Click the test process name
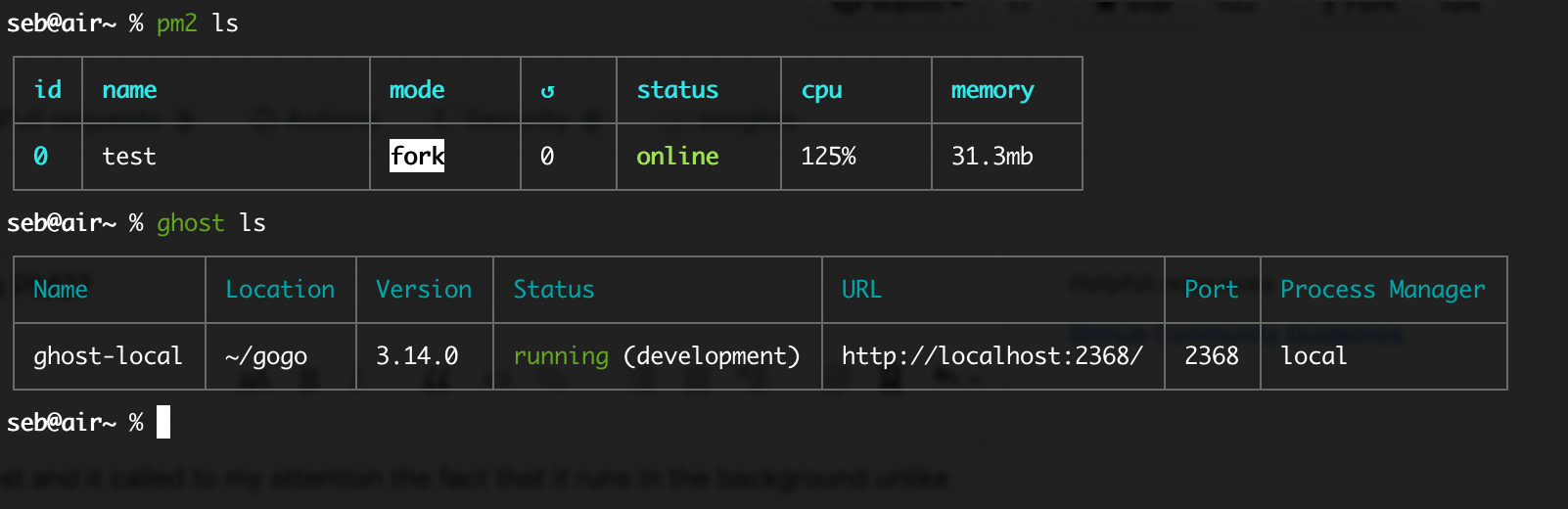This screenshot has height=509, width=1568. click(x=129, y=157)
